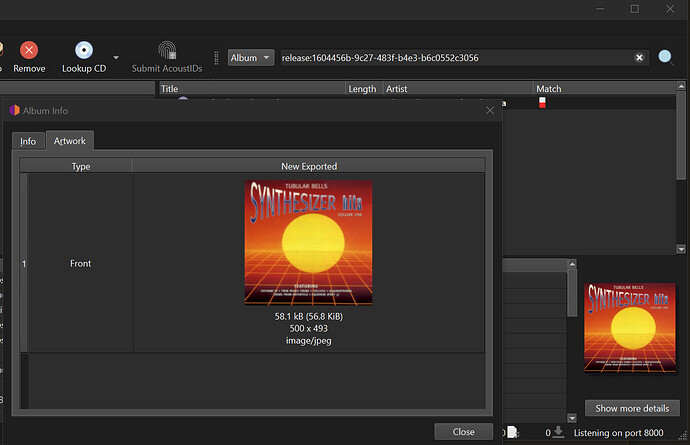Click the image/jpeg type text

pos(308,341)
